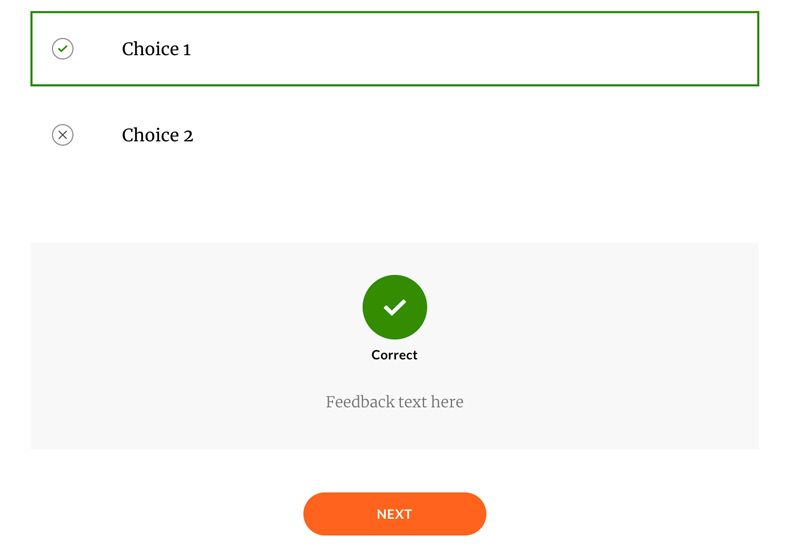Select the Choice 2 answer label

pyautogui.click(x=157, y=135)
